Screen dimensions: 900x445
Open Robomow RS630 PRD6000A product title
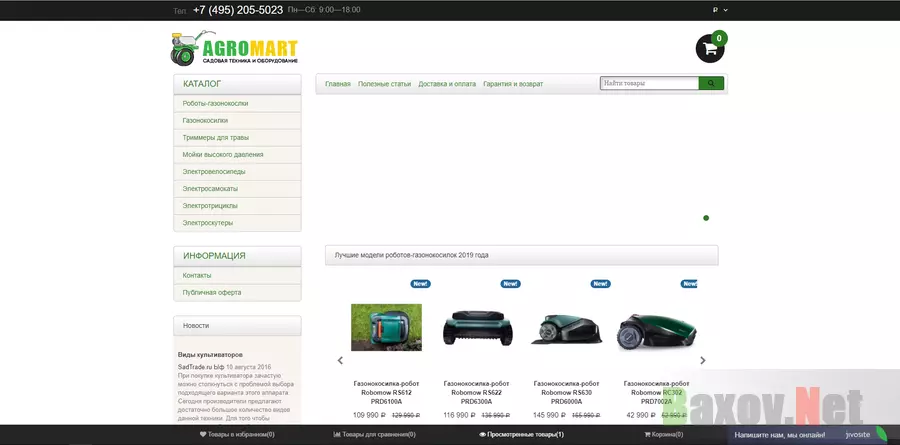click(567, 392)
